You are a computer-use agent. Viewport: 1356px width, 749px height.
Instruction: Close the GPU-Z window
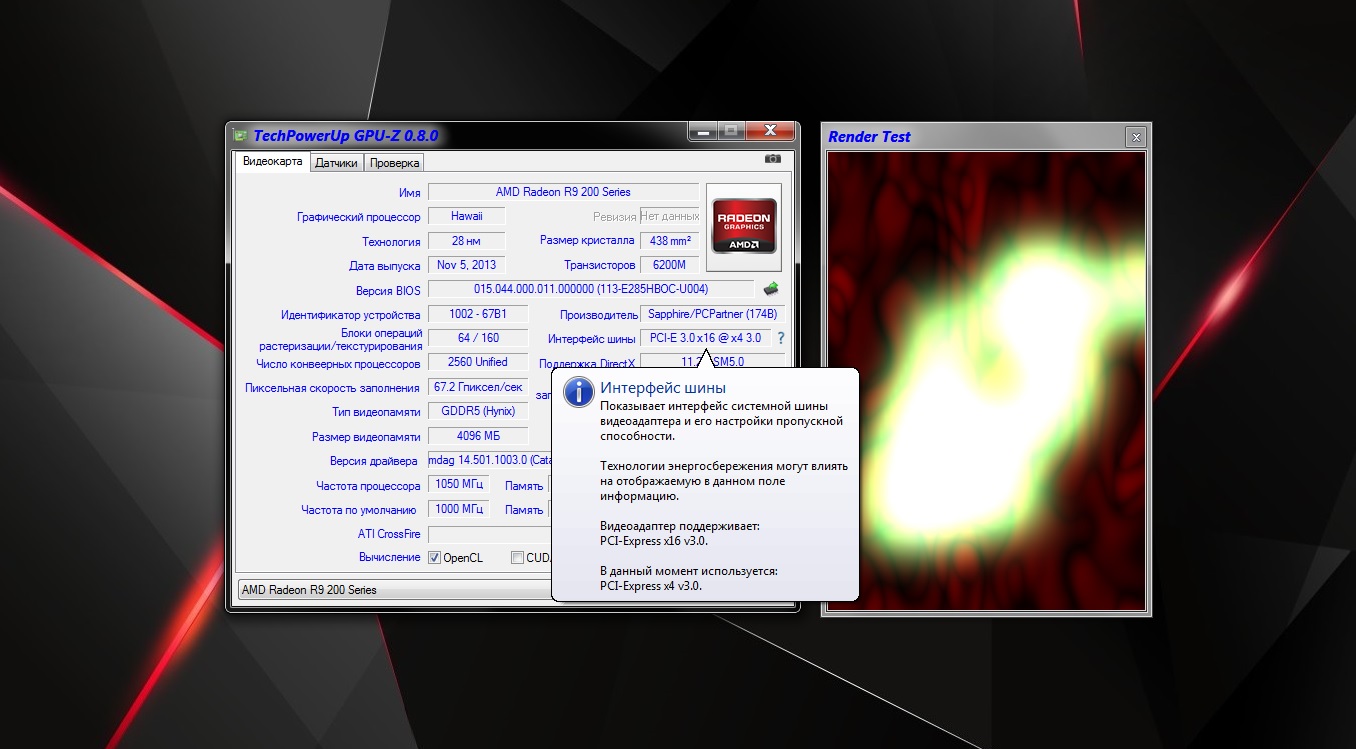click(770, 132)
